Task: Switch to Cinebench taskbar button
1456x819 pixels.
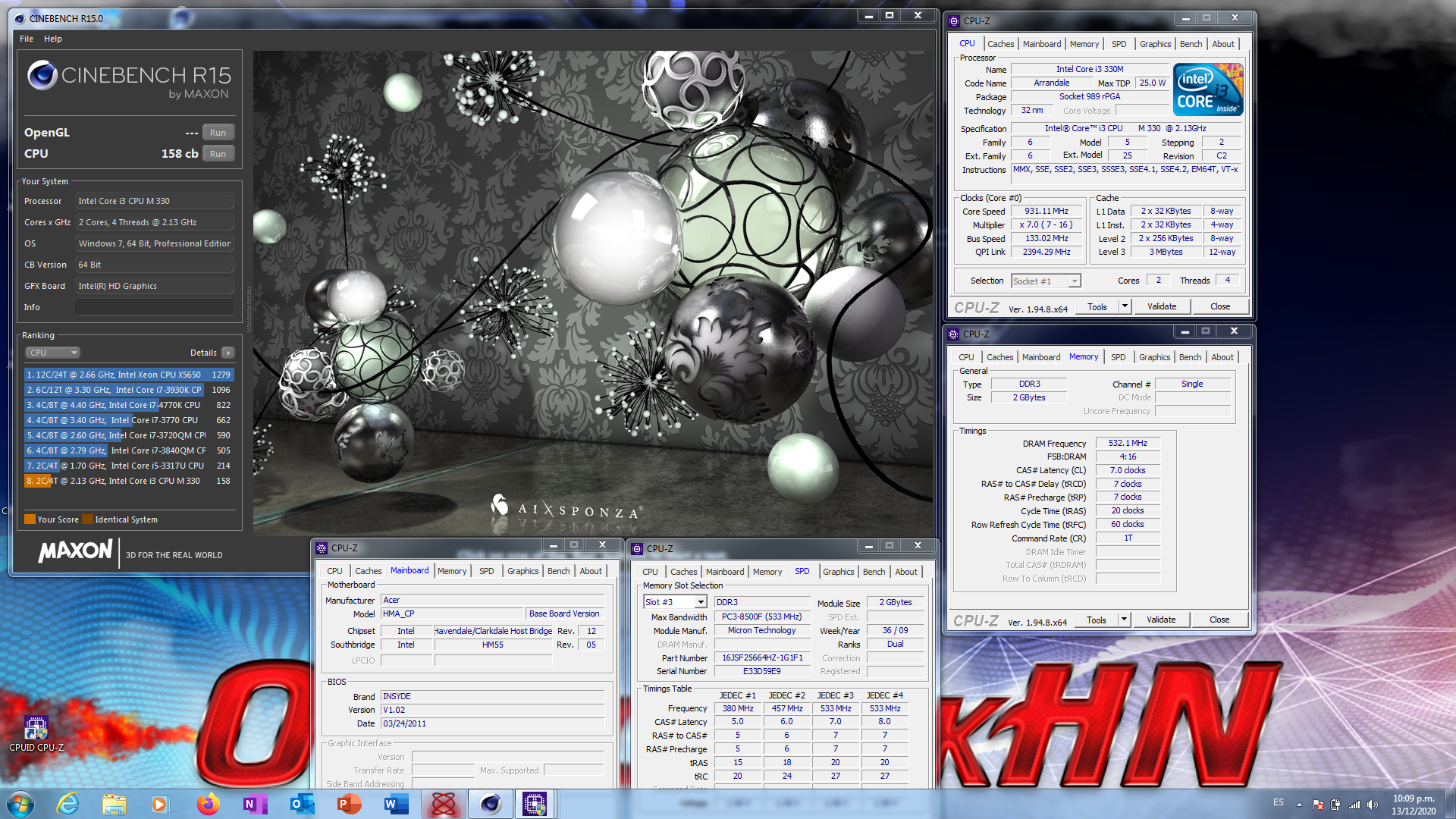Action: point(490,804)
